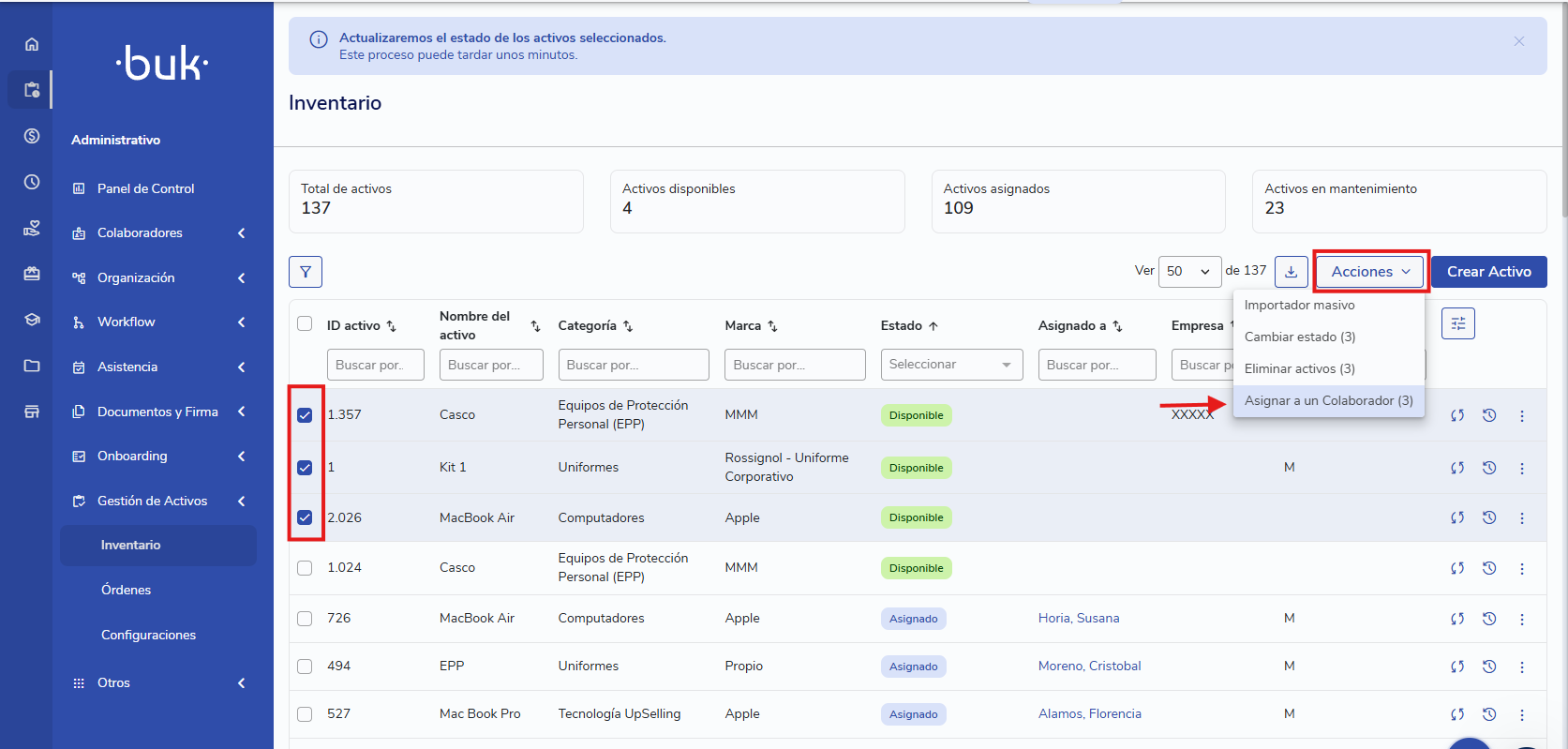Click the Crear Activo button

[1488, 272]
